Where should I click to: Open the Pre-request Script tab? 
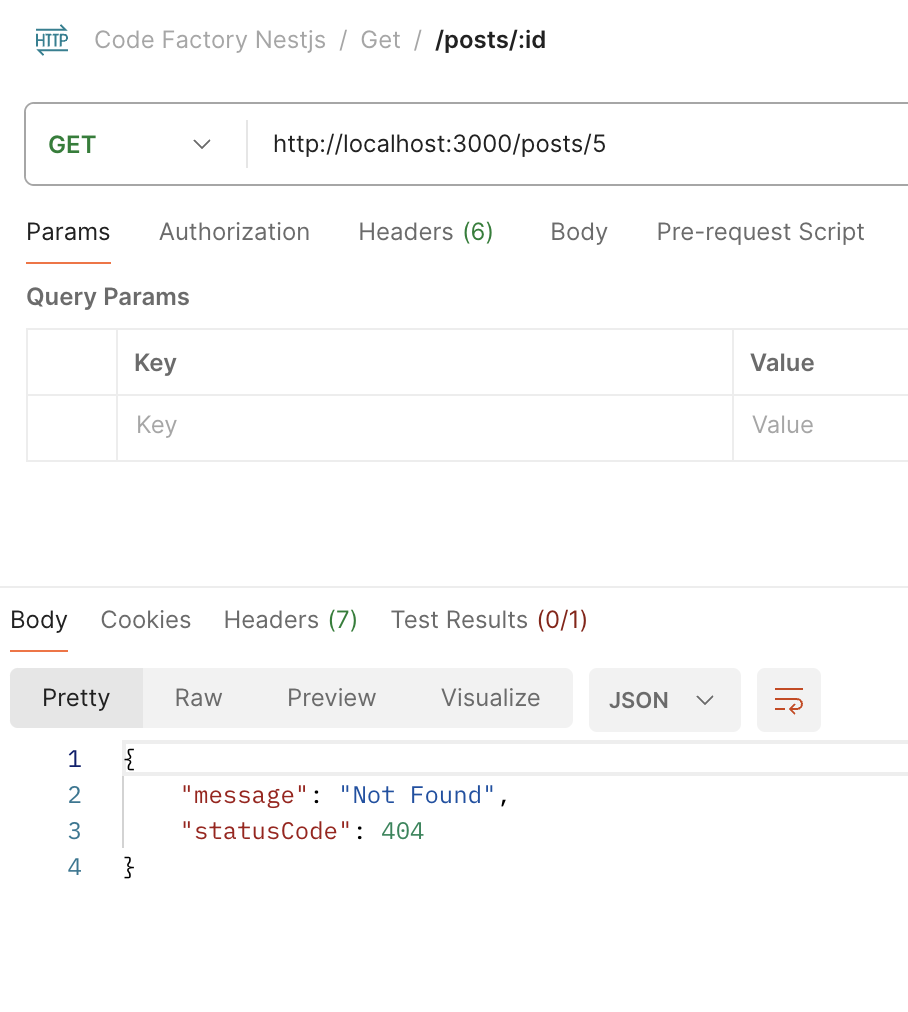tap(760, 232)
